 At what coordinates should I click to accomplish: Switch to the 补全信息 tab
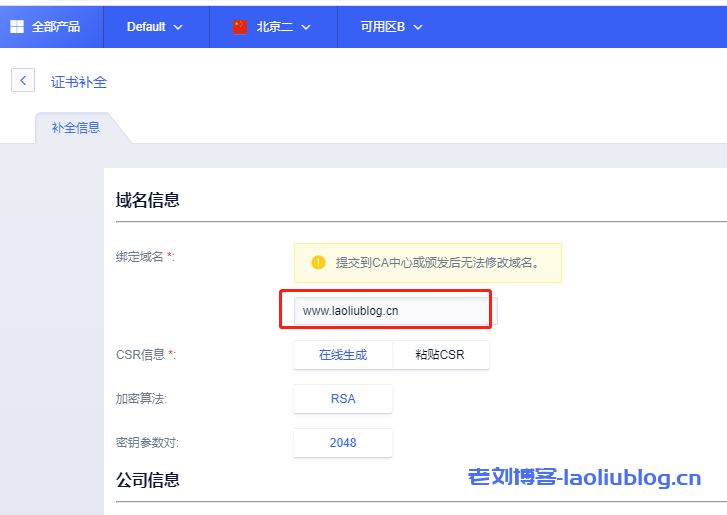76,128
